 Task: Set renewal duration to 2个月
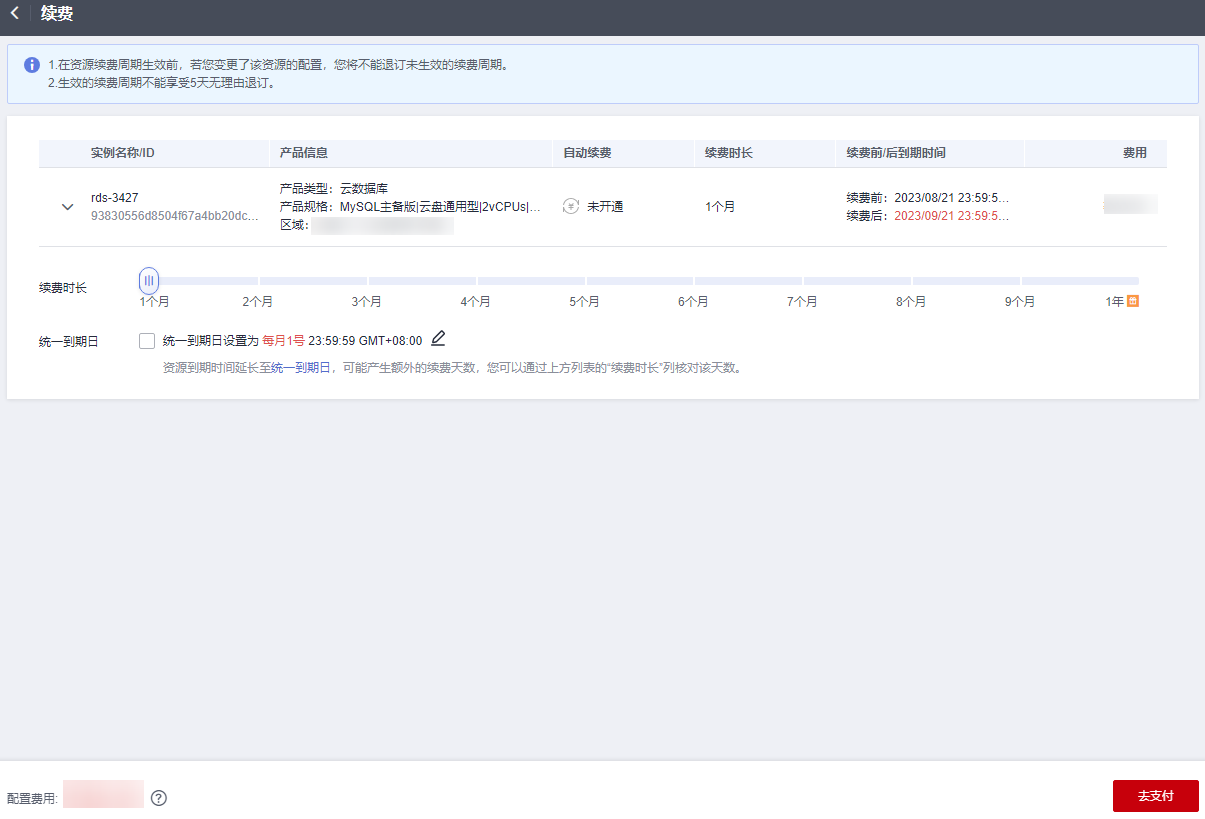tap(258, 301)
